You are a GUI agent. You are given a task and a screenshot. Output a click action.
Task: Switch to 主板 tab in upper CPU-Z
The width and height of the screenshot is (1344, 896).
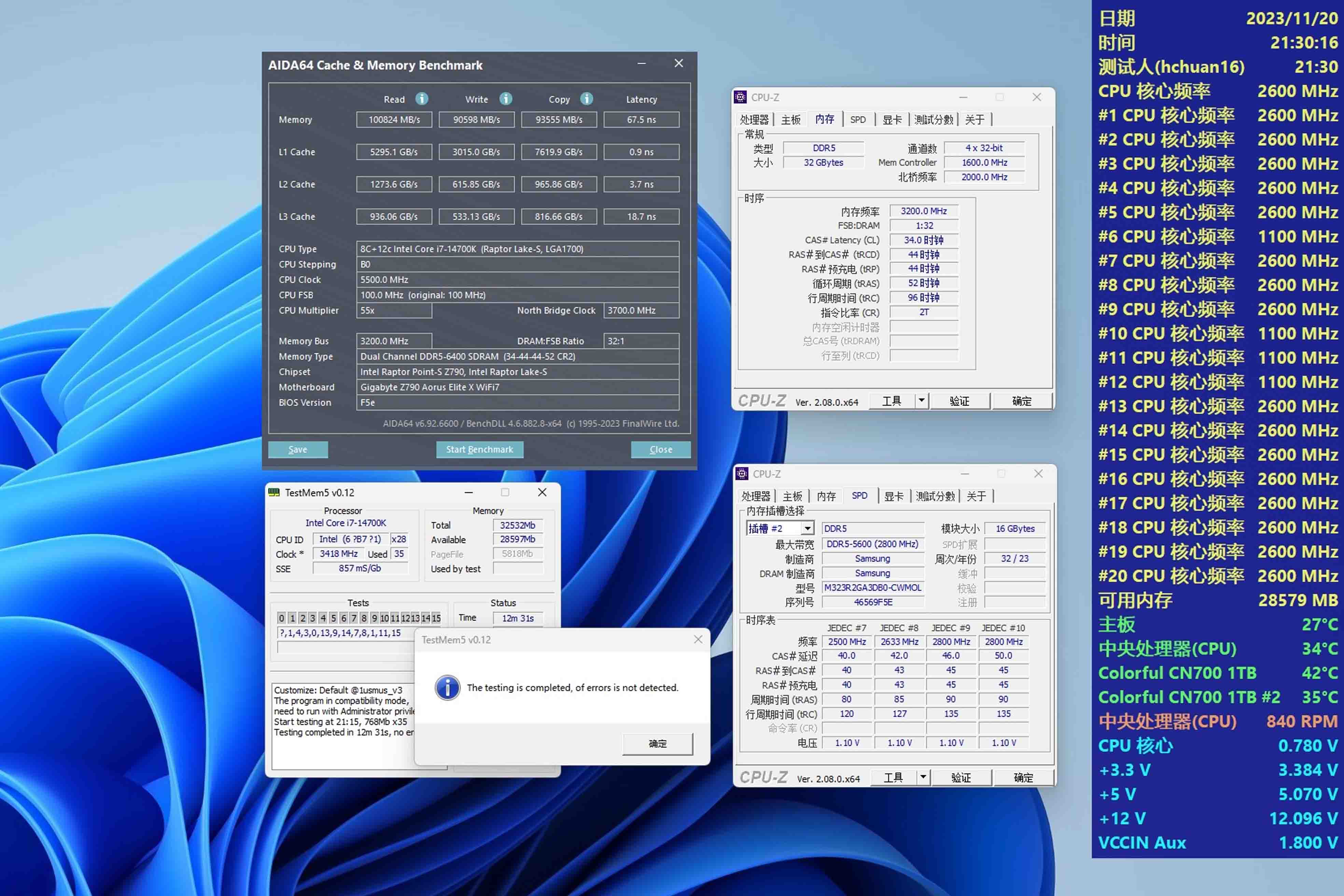coord(791,120)
